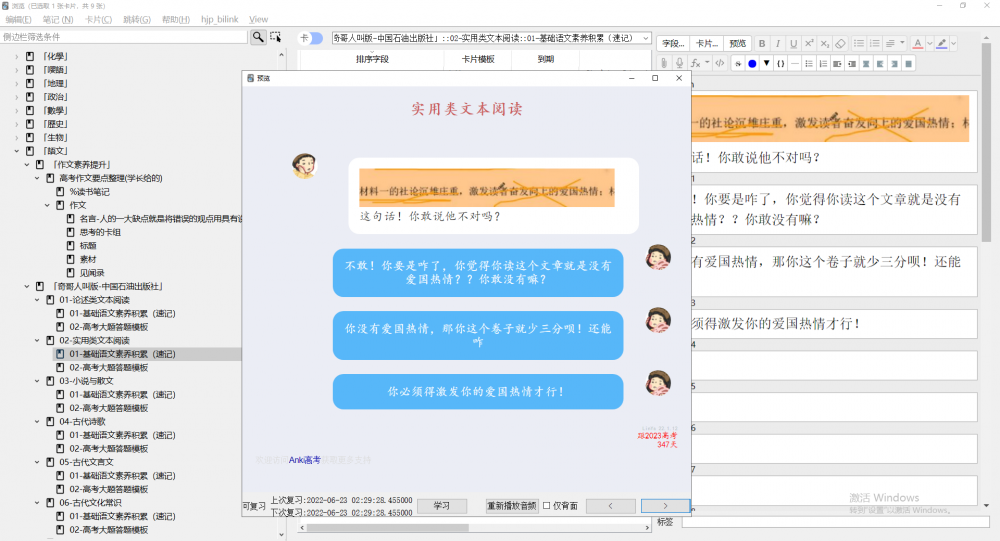Expand the 「生物」 tree node
This screenshot has width=1000, height=541.
[17, 138]
